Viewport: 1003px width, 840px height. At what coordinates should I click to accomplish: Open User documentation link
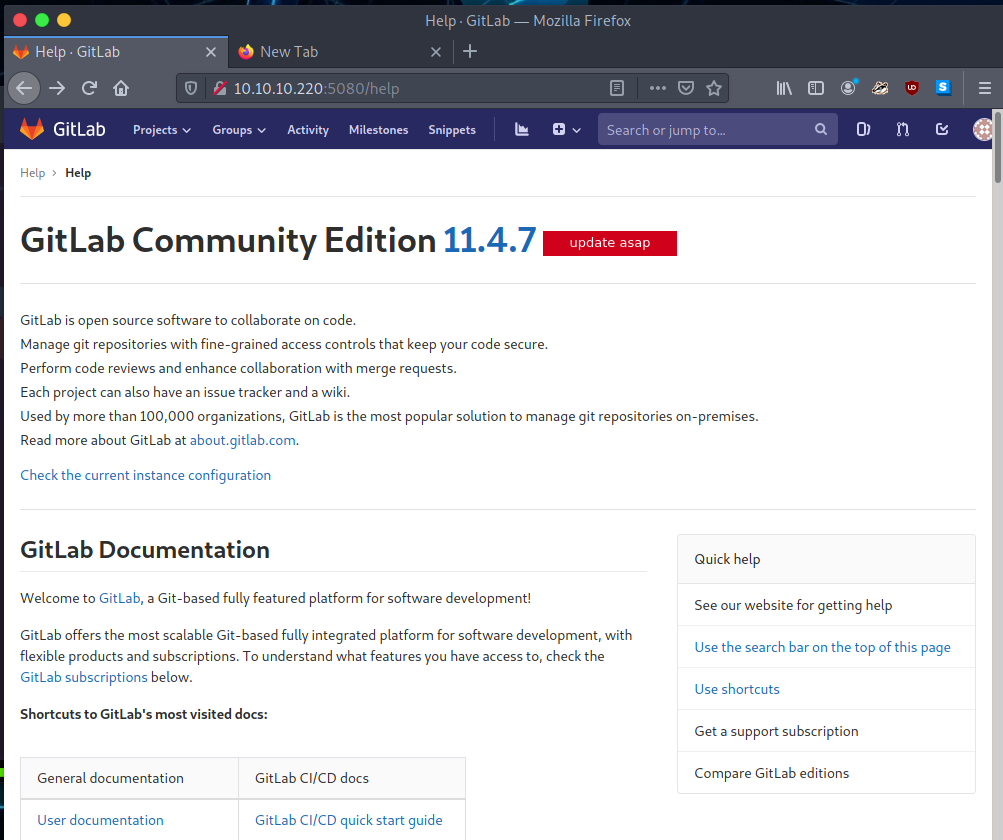pos(100,820)
